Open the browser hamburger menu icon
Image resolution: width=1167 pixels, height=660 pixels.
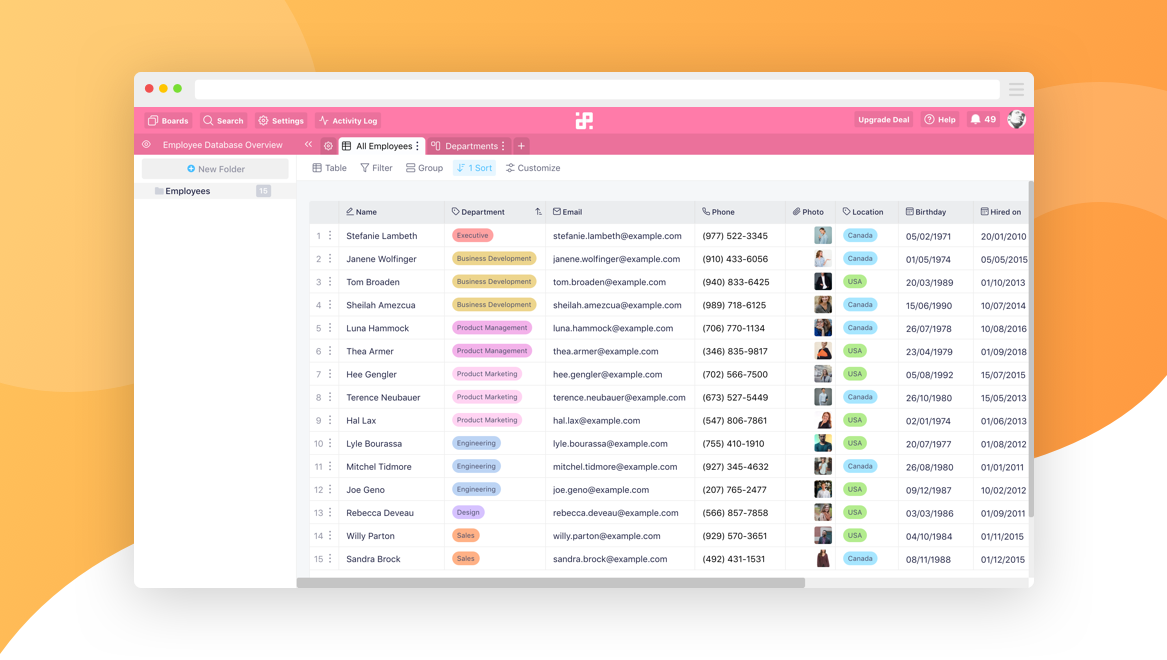click(x=1016, y=89)
